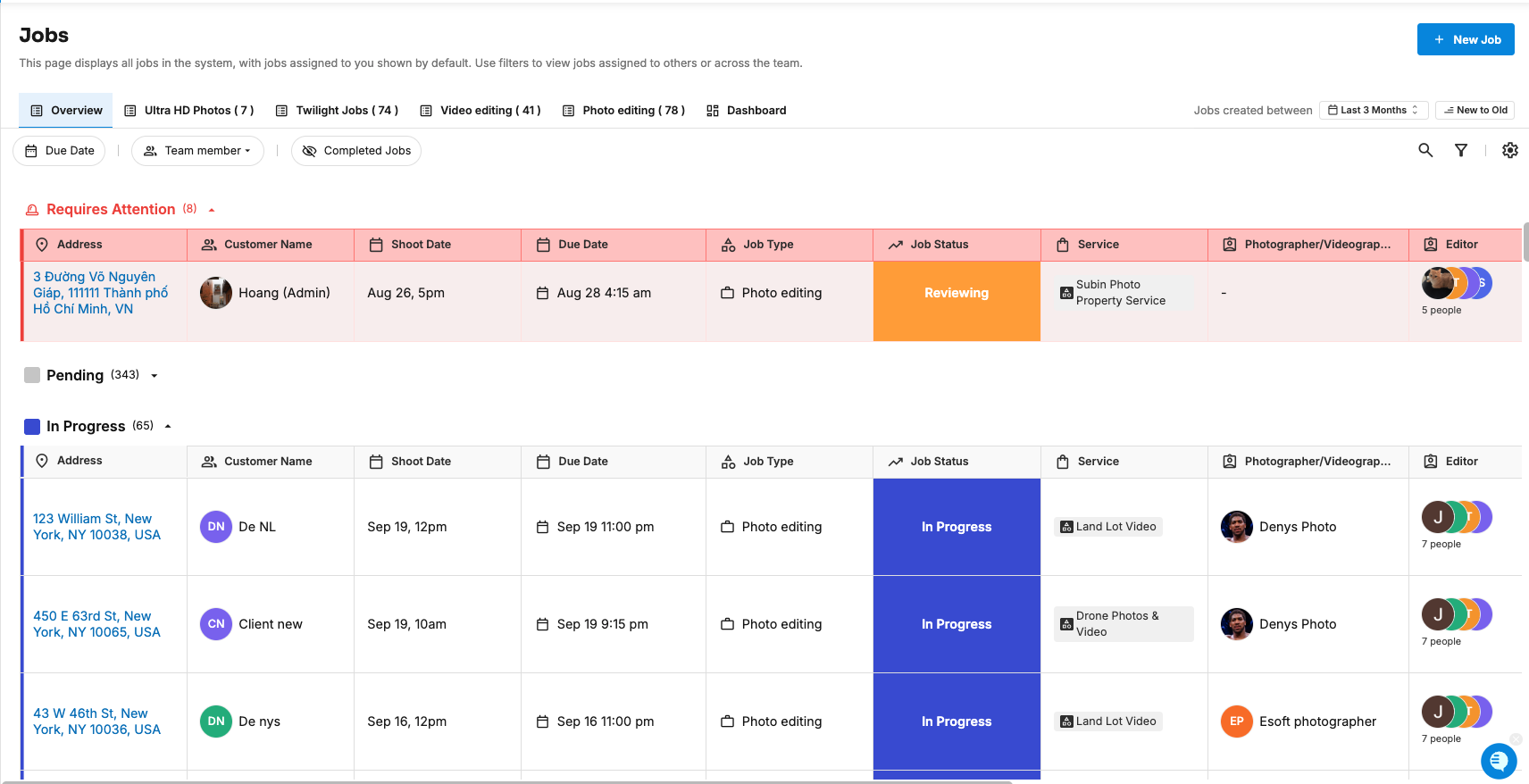Open 450 E 63rd St job link
Screen dimensions: 1529x784
point(96,624)
